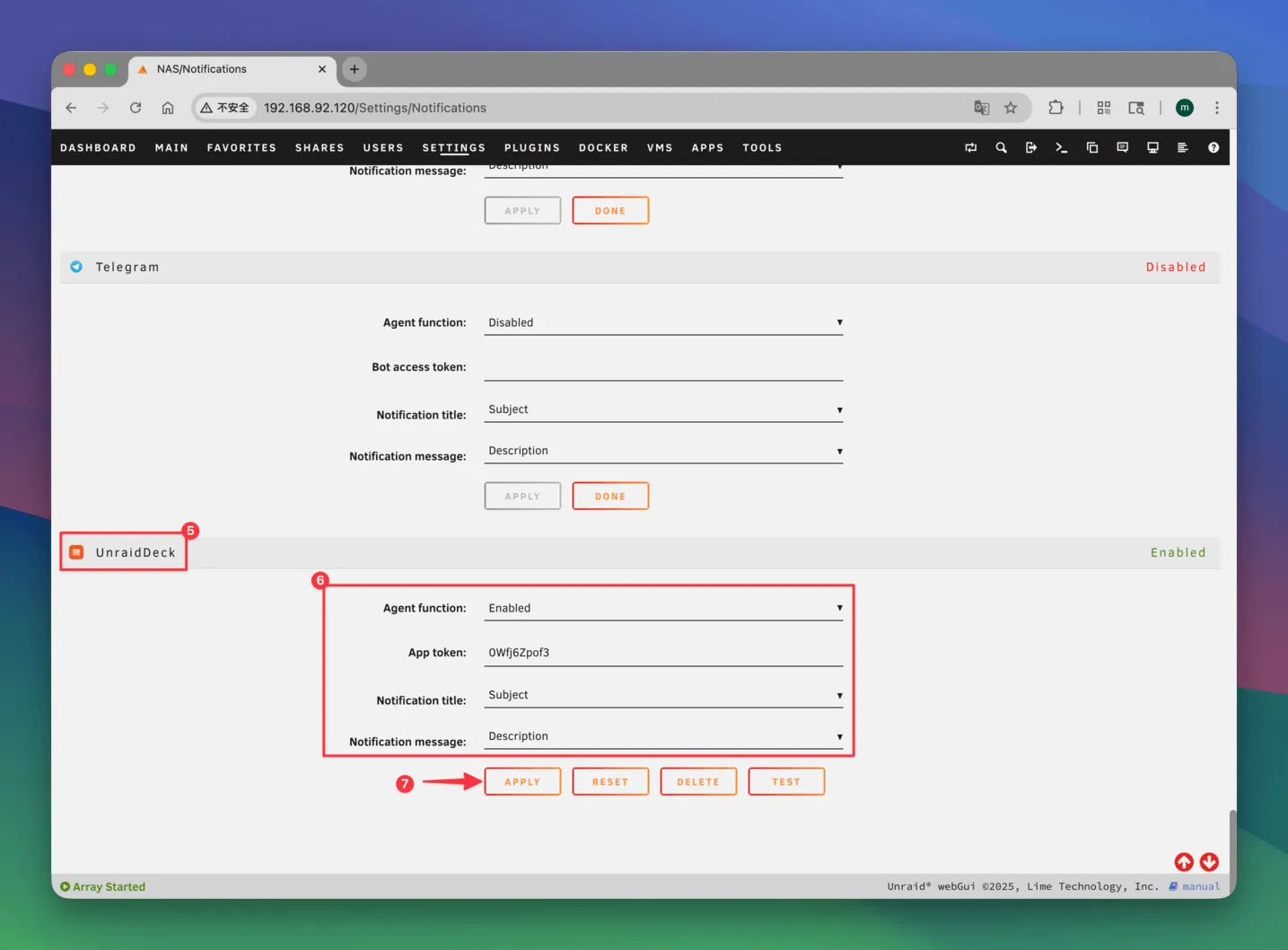The width and height of the screenshot is (1288, 950).
Task: Open Telegram Notification title dropdown
Action: pyautogui.click(x=663, y=409)
